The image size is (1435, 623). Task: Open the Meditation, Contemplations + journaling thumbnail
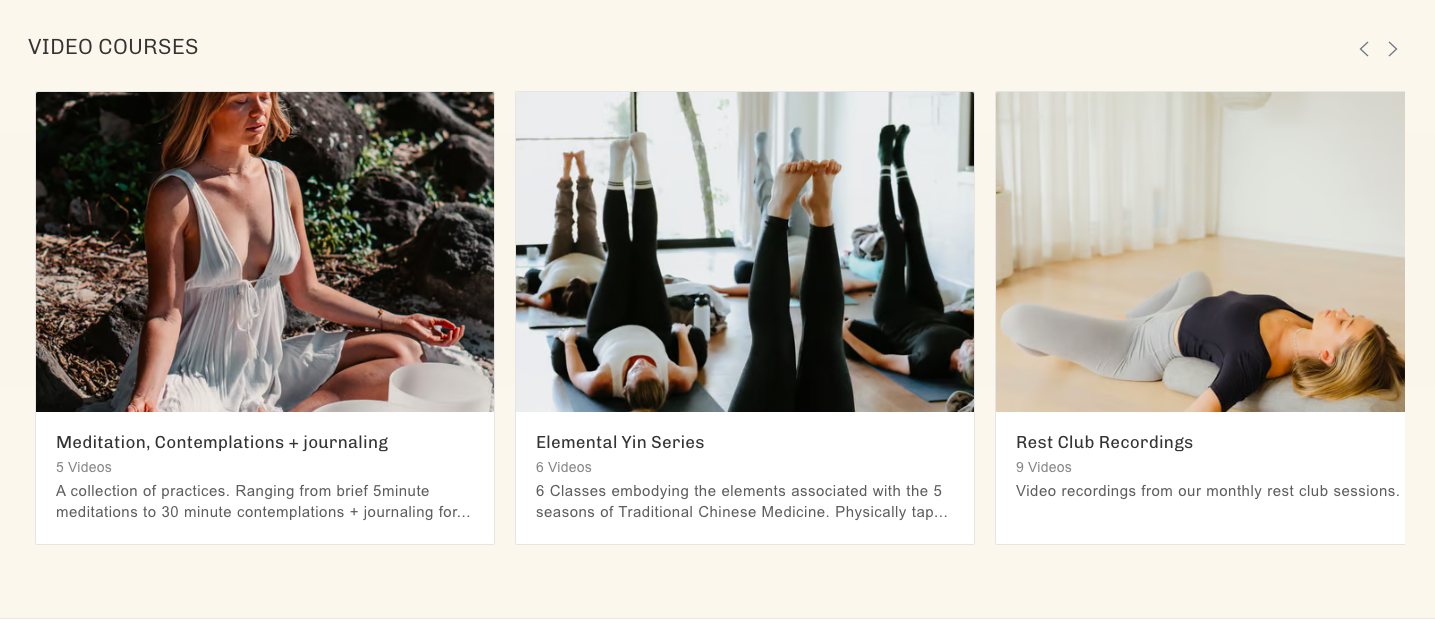(x=265, y=252)
